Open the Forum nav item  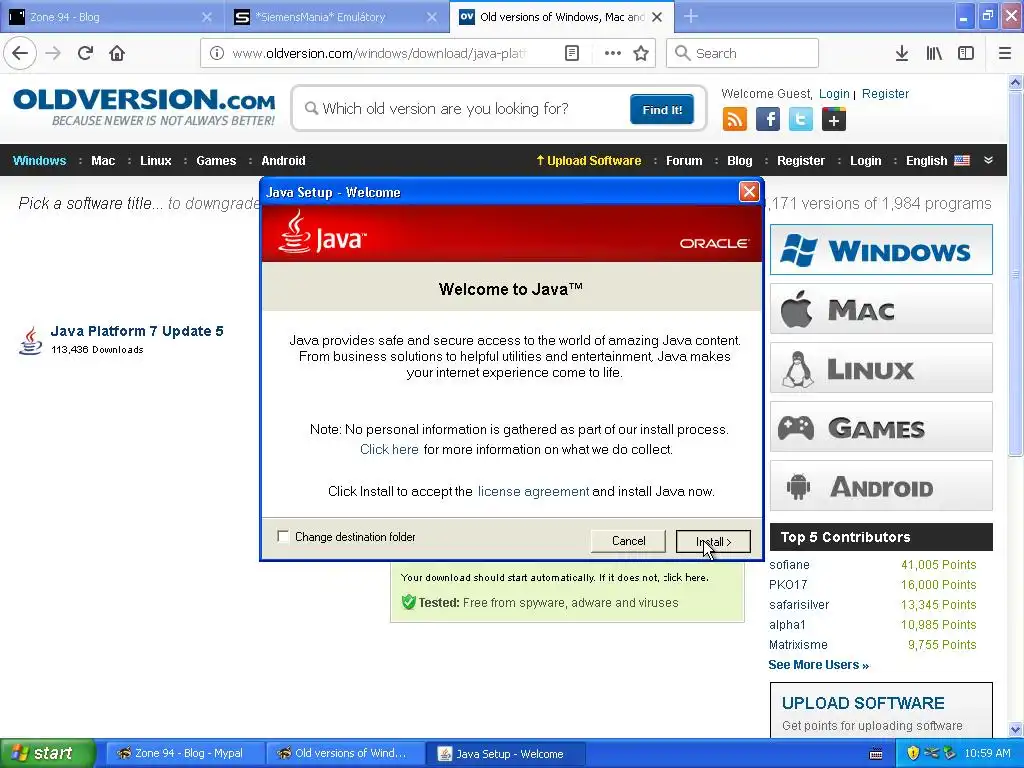tap(684, 161)
